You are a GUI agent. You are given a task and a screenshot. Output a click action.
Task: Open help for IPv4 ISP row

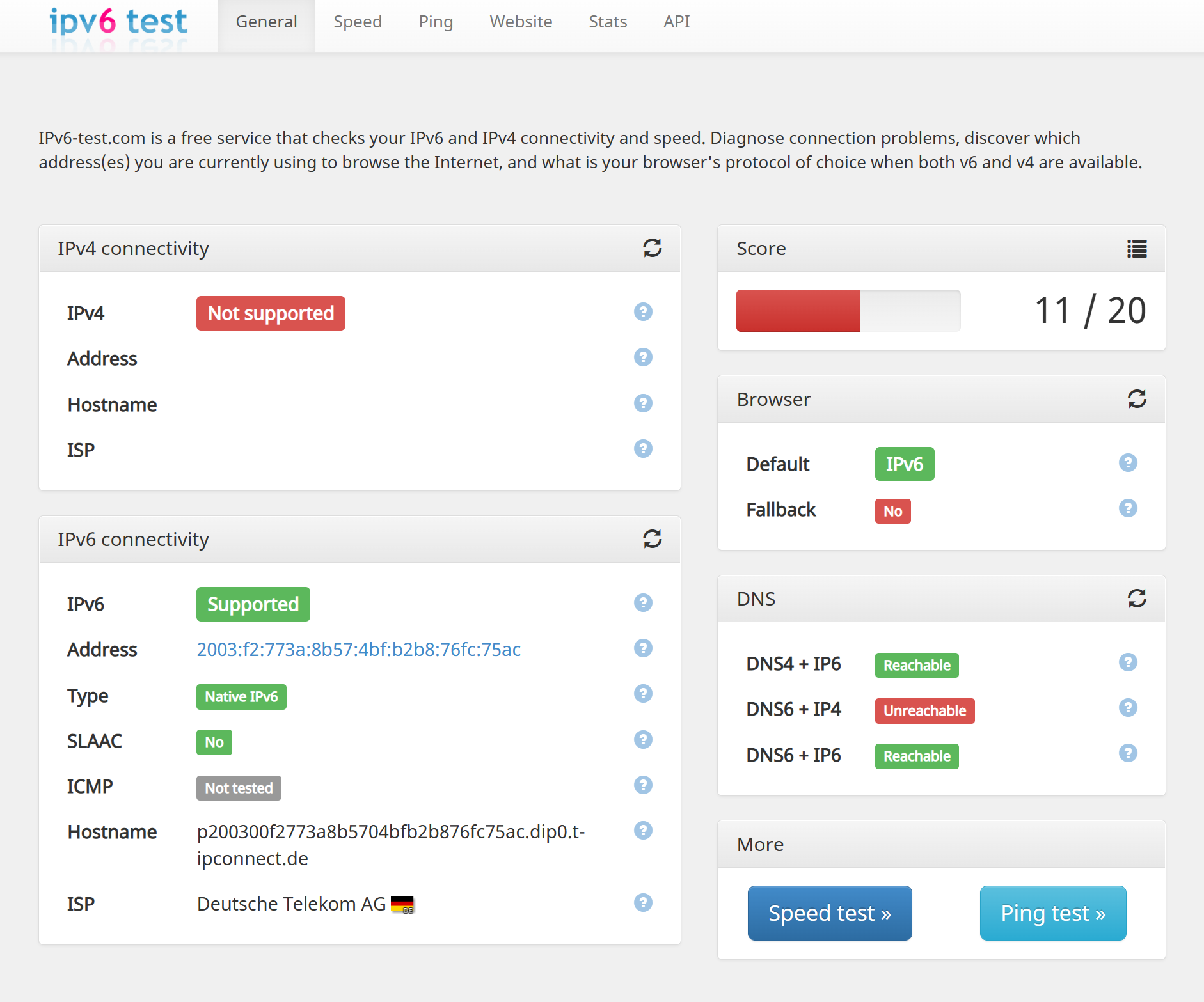click(x=643, y=449)
